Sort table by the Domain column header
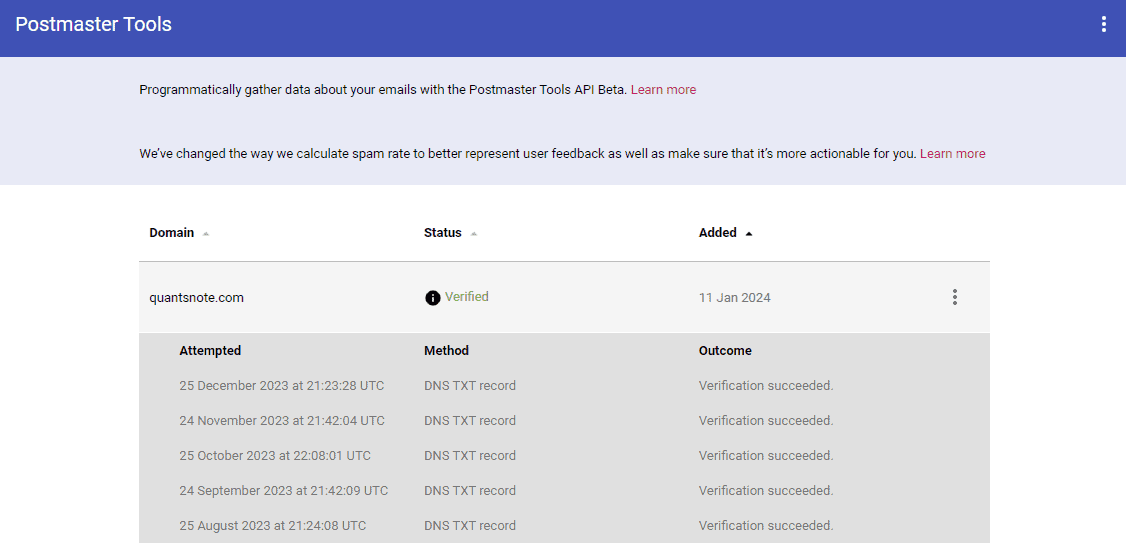The width and height of the screenshot is (1126, 553). coord(172,233)
